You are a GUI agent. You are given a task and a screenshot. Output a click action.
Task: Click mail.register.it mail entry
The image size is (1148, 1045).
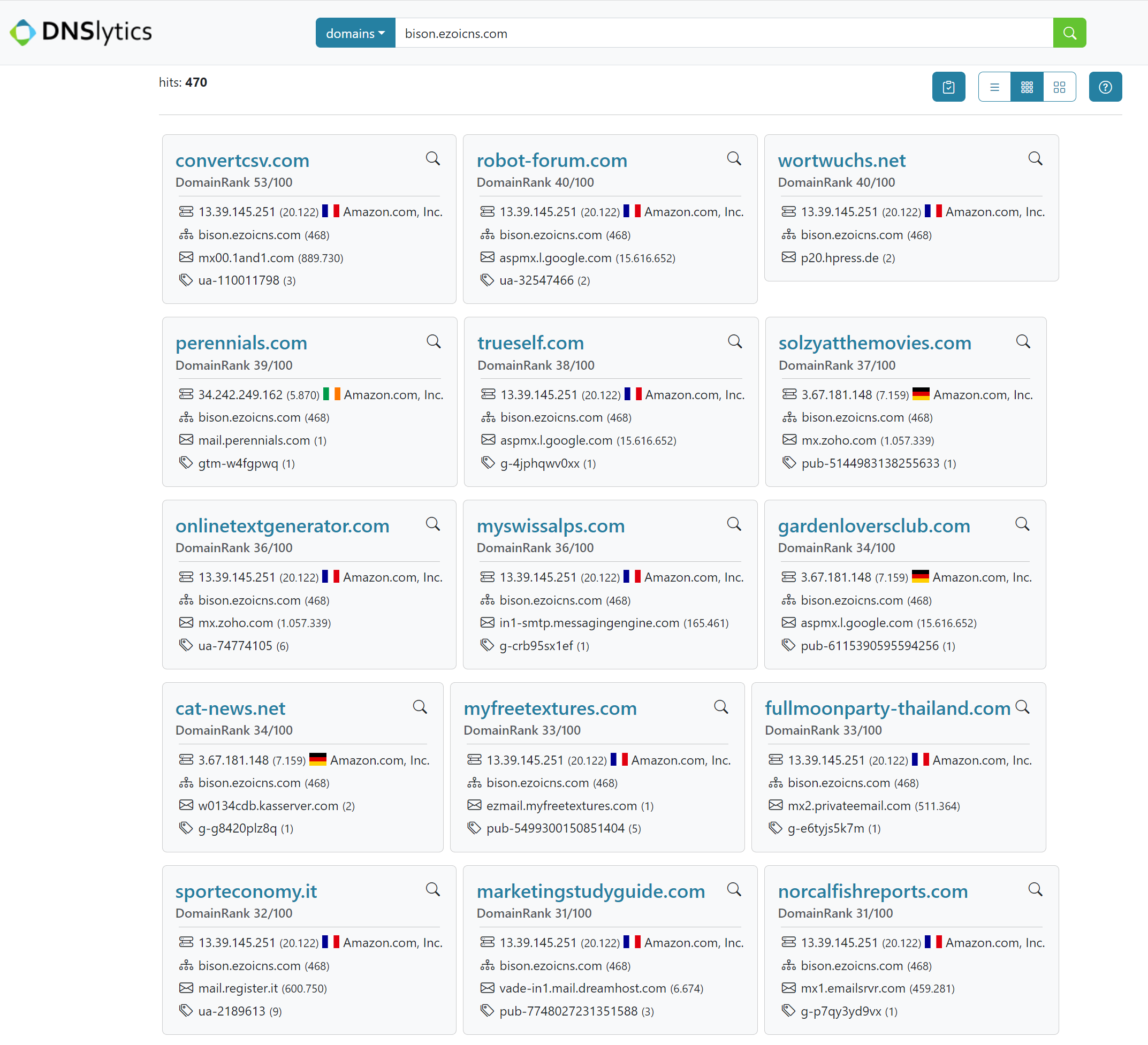coord(238,988)
